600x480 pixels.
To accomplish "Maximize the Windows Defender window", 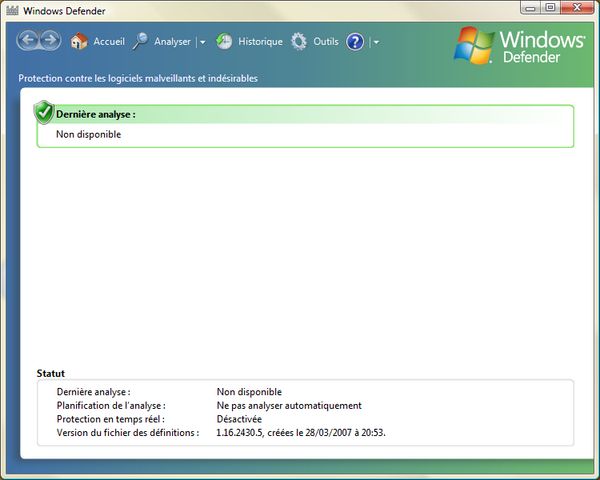I will point(550,8).
